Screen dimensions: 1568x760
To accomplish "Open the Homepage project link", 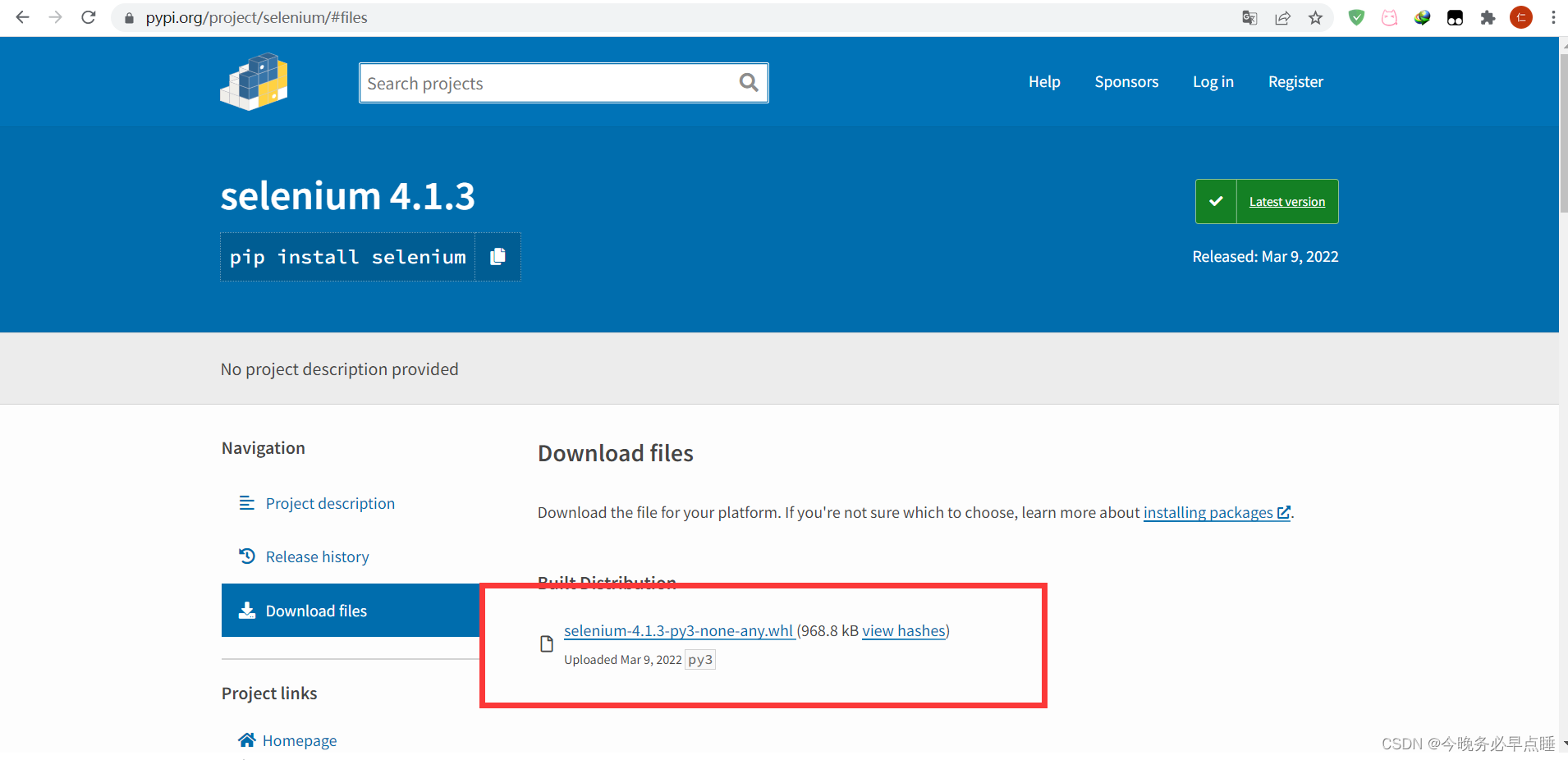I will tap(300, 740).
